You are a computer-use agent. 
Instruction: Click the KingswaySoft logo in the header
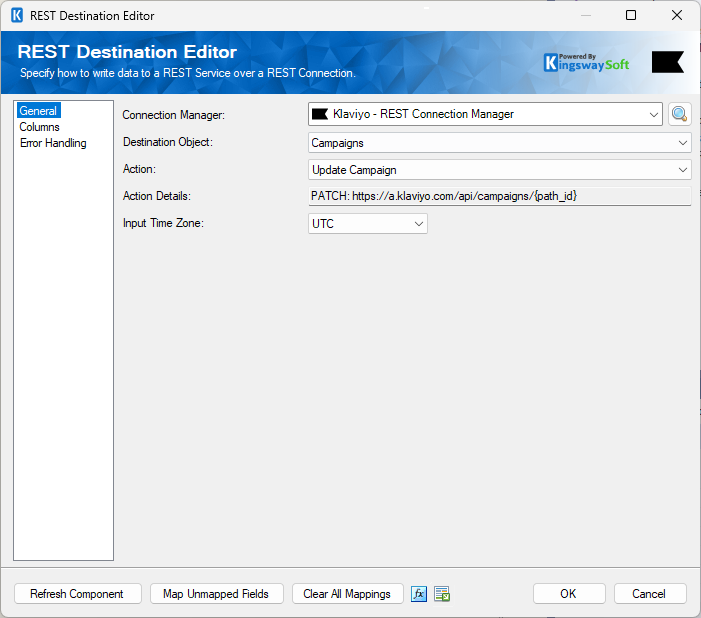click(587, 62)
